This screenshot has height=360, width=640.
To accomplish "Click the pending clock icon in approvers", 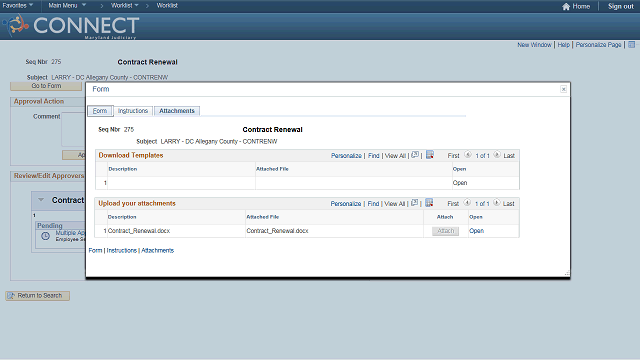I will pyautogui.click(x=45, y=236).
